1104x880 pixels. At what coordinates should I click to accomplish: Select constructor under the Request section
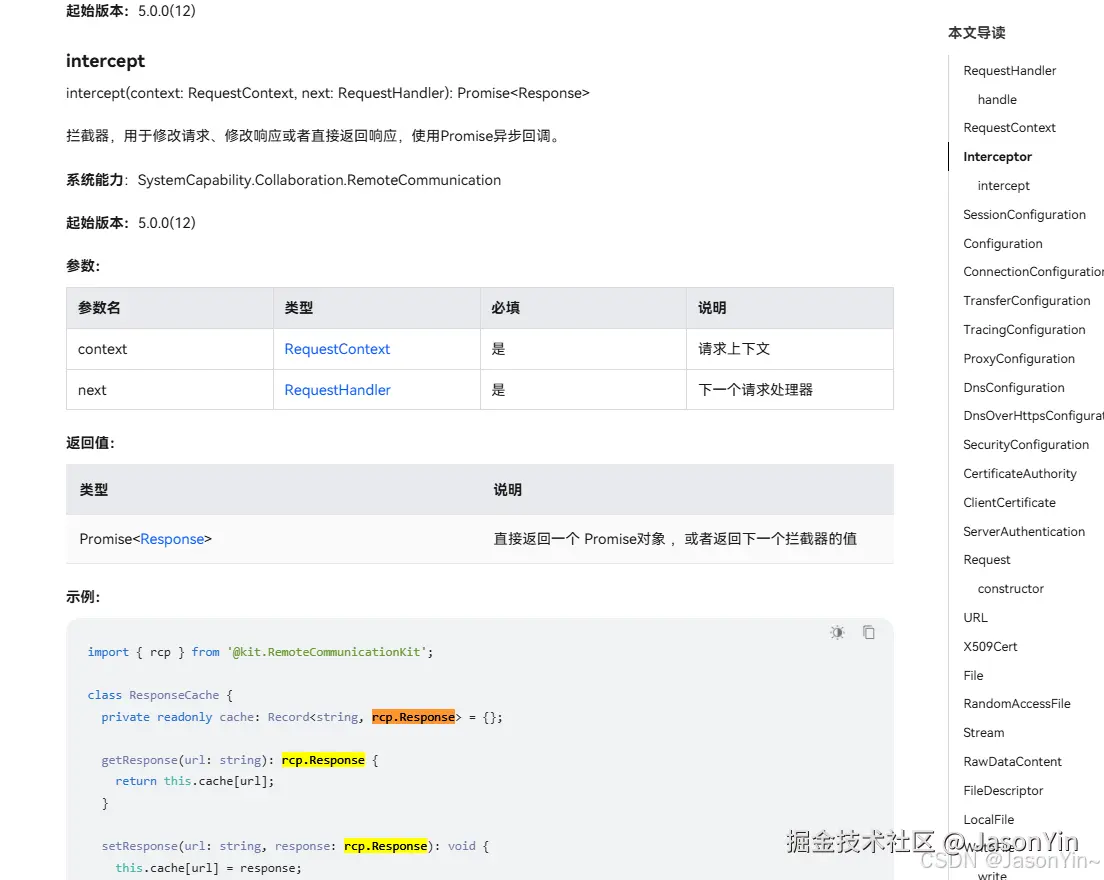[1010, 588]
